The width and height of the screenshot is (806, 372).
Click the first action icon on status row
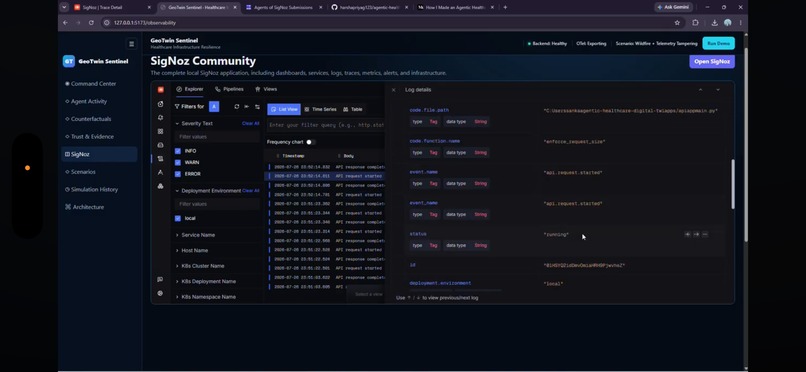click(x=687, y=234)
